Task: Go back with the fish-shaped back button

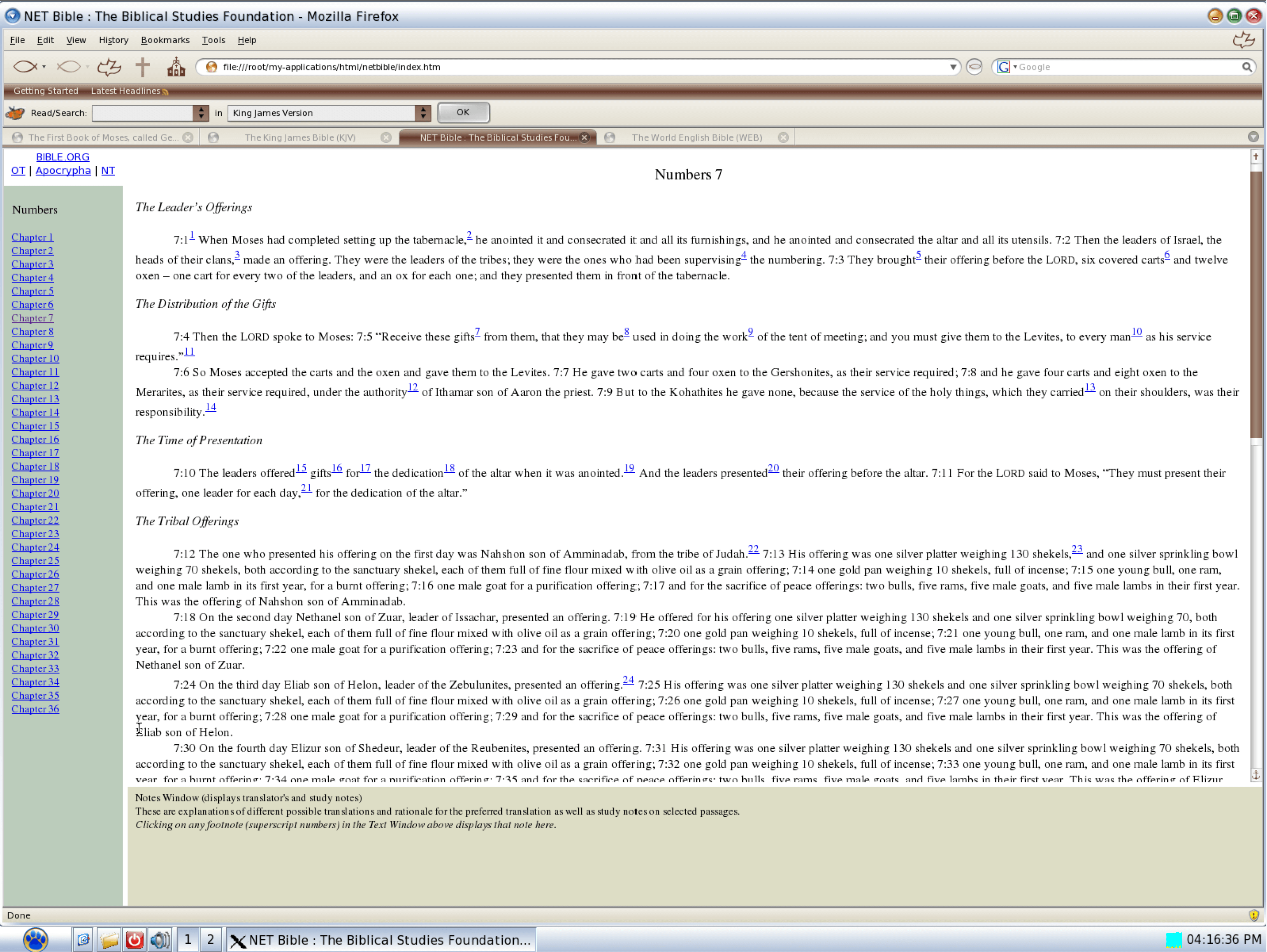Action: [x=25, y=67]
